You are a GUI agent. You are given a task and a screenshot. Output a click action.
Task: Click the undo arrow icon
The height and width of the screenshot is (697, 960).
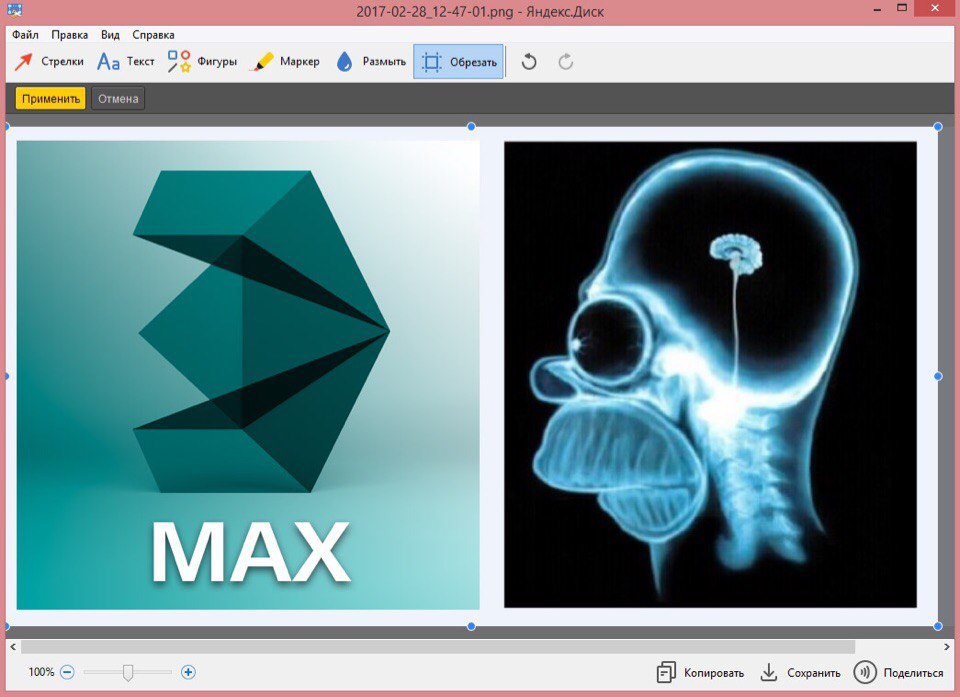[529, 62]
